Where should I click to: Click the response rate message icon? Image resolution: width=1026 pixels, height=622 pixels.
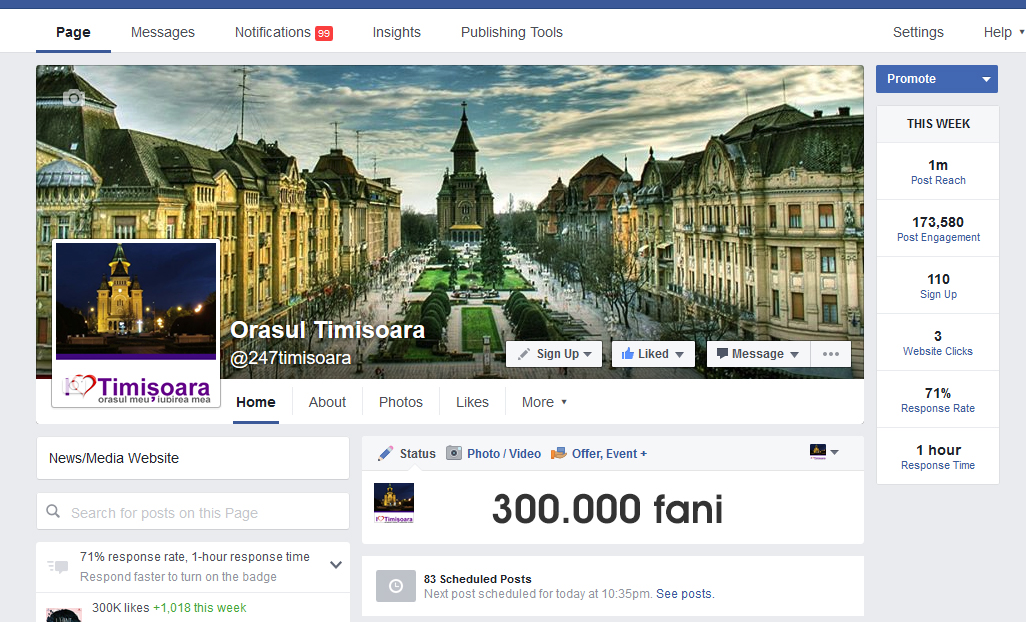pyautogui.click(x=58, y=567)
